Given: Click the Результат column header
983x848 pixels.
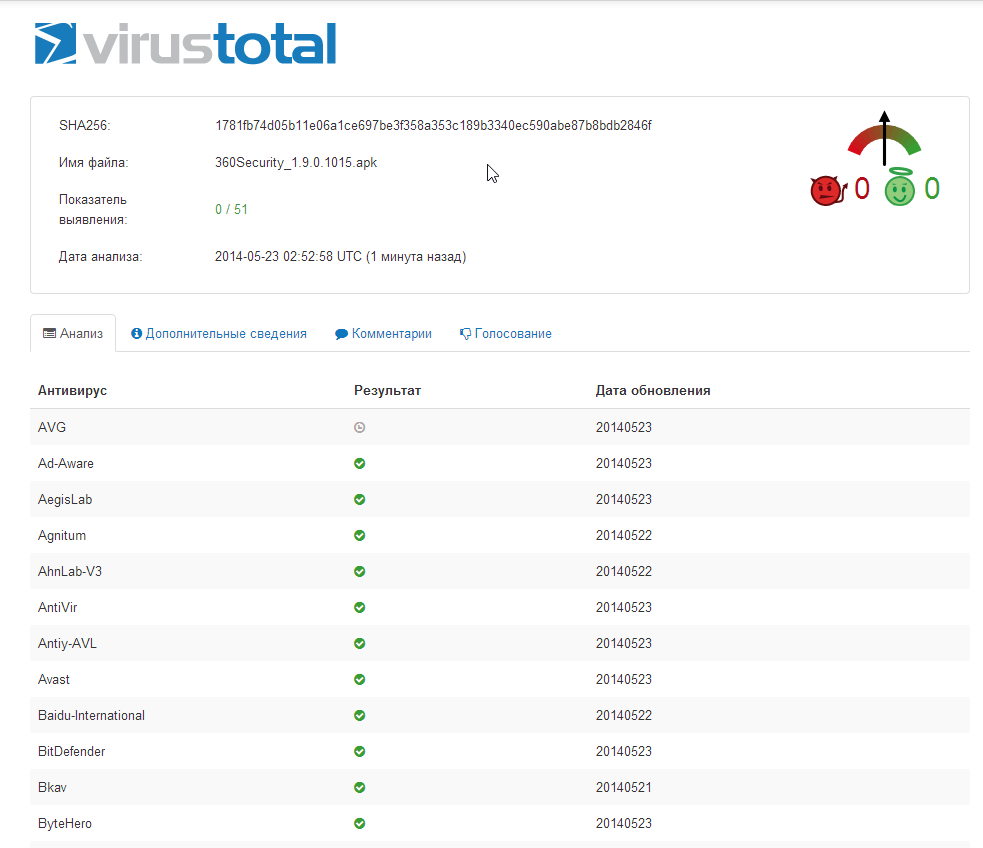Looking at the screenshot, I should click(387, 390).
